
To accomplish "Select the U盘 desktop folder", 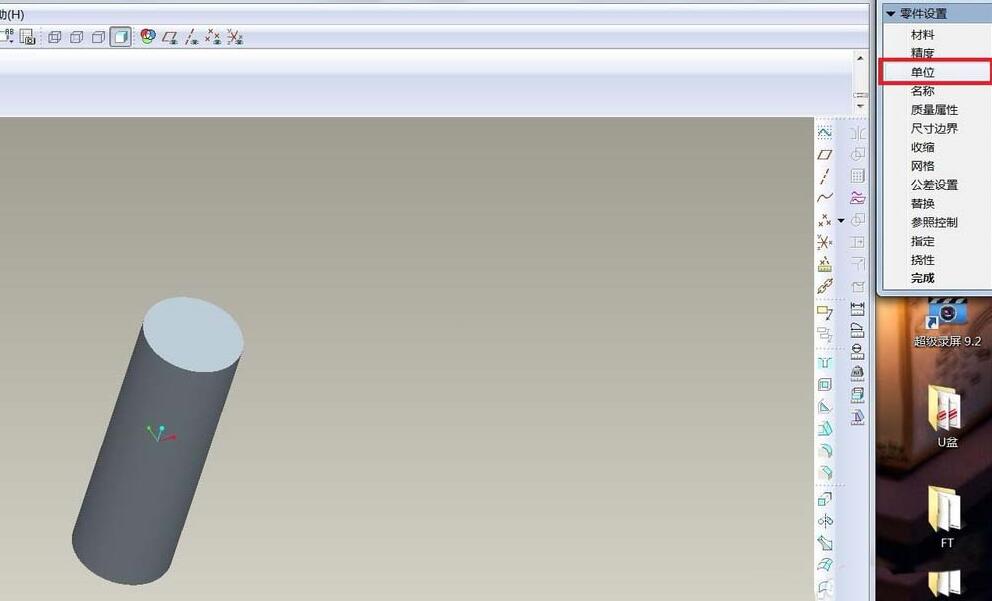I will point(947,416).
